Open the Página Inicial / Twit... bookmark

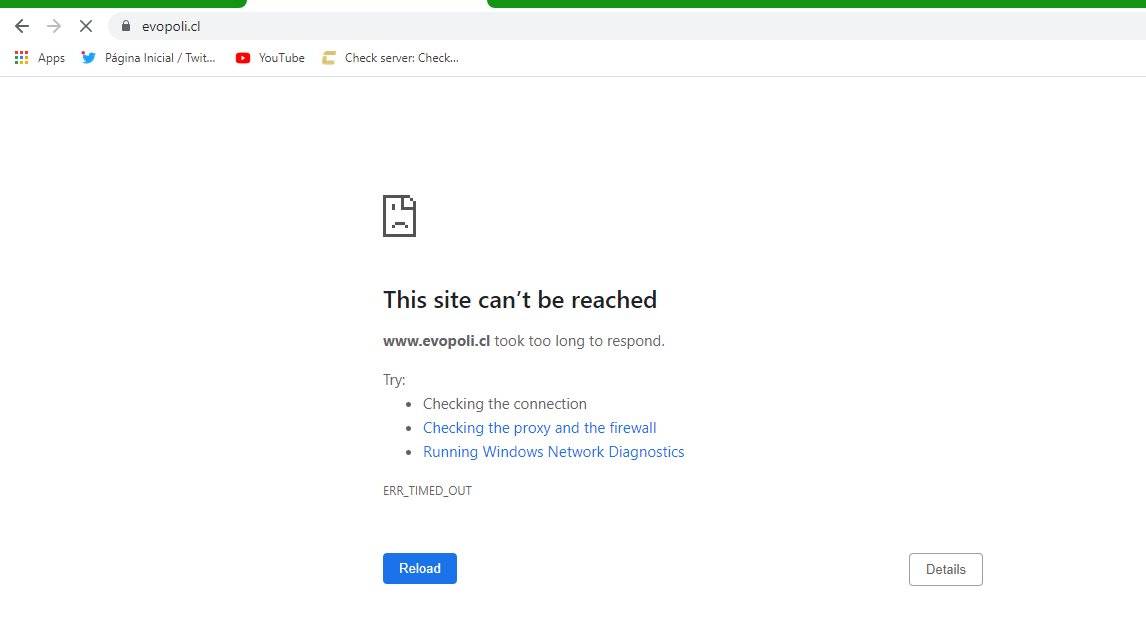click(x=160, y=58)
